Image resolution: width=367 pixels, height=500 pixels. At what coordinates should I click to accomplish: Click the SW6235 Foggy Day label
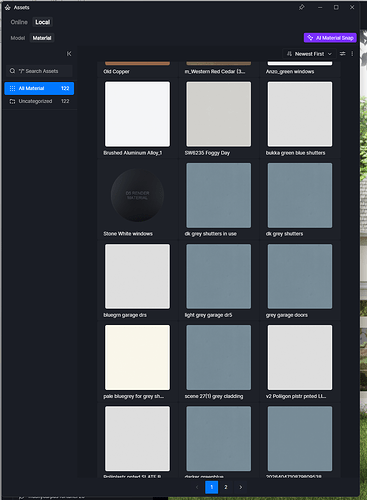pyautogui.click(x=207, y=153)
